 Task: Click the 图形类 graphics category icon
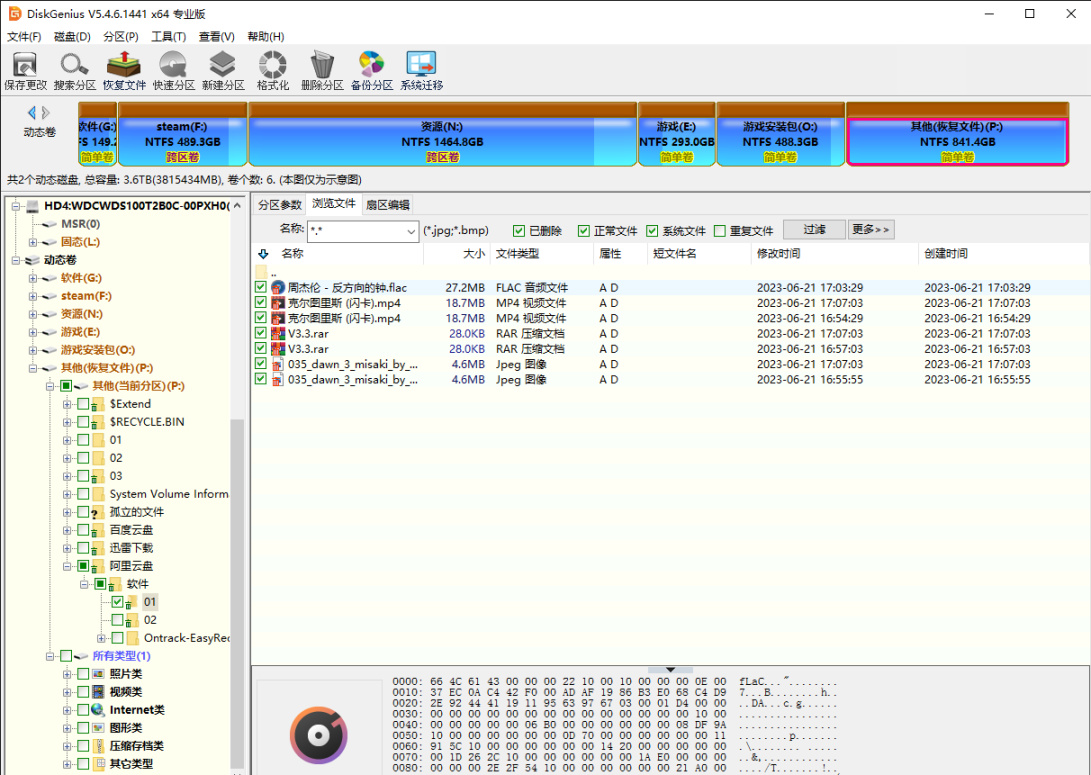99,728
